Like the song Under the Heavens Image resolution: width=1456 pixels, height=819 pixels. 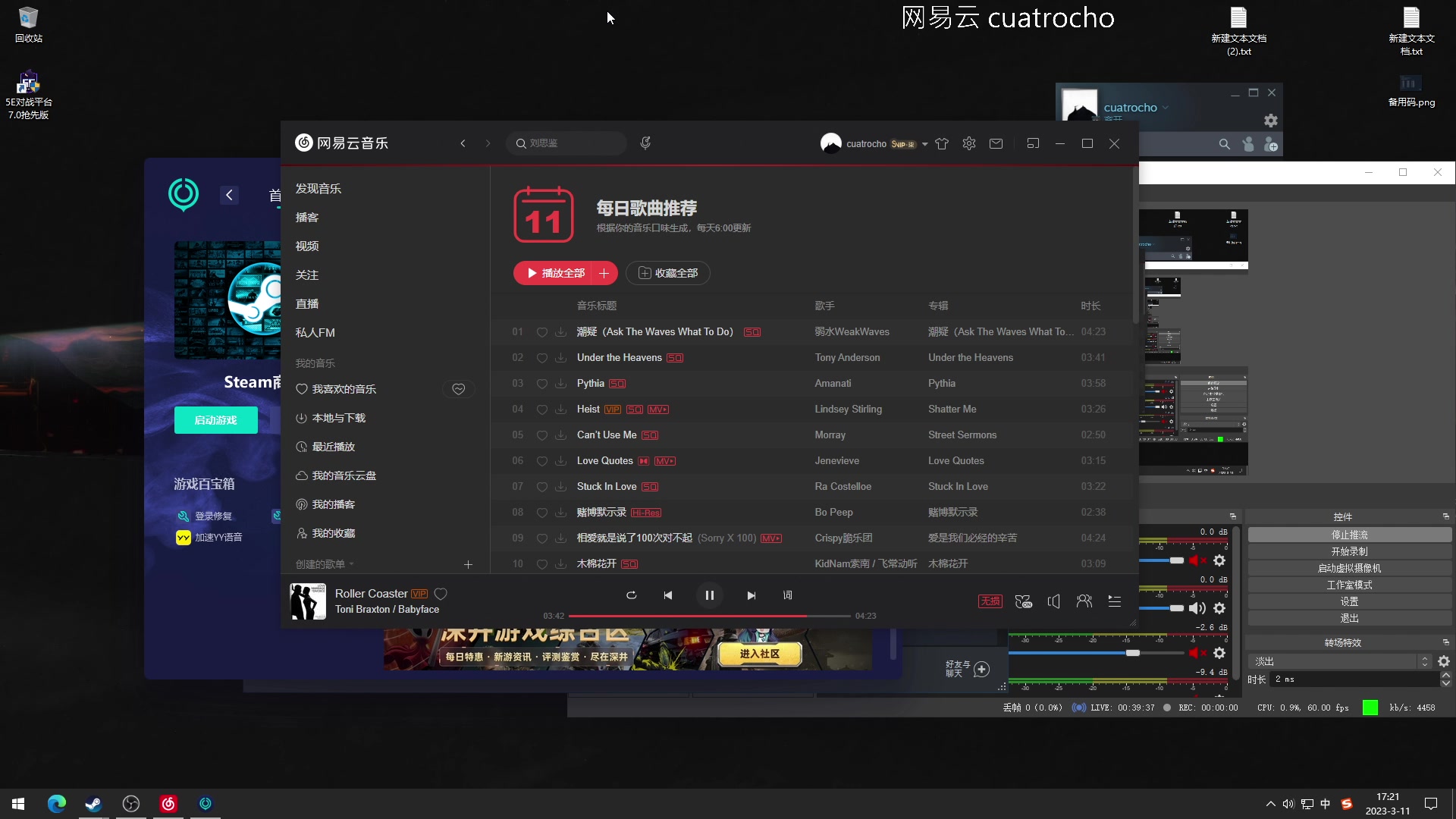[542, 358]
